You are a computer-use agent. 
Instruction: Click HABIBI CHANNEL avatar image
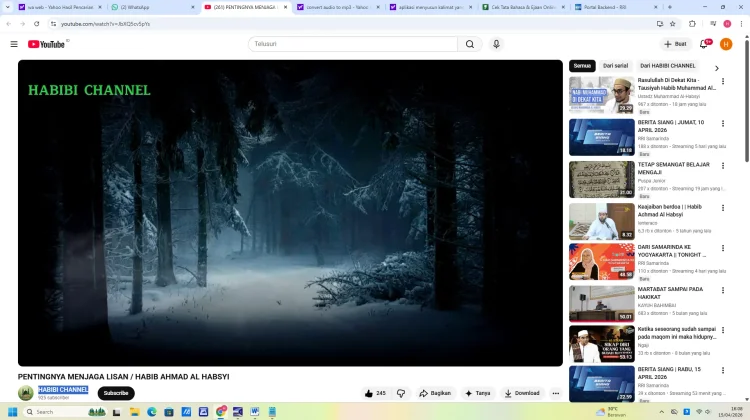coord(25,393)
